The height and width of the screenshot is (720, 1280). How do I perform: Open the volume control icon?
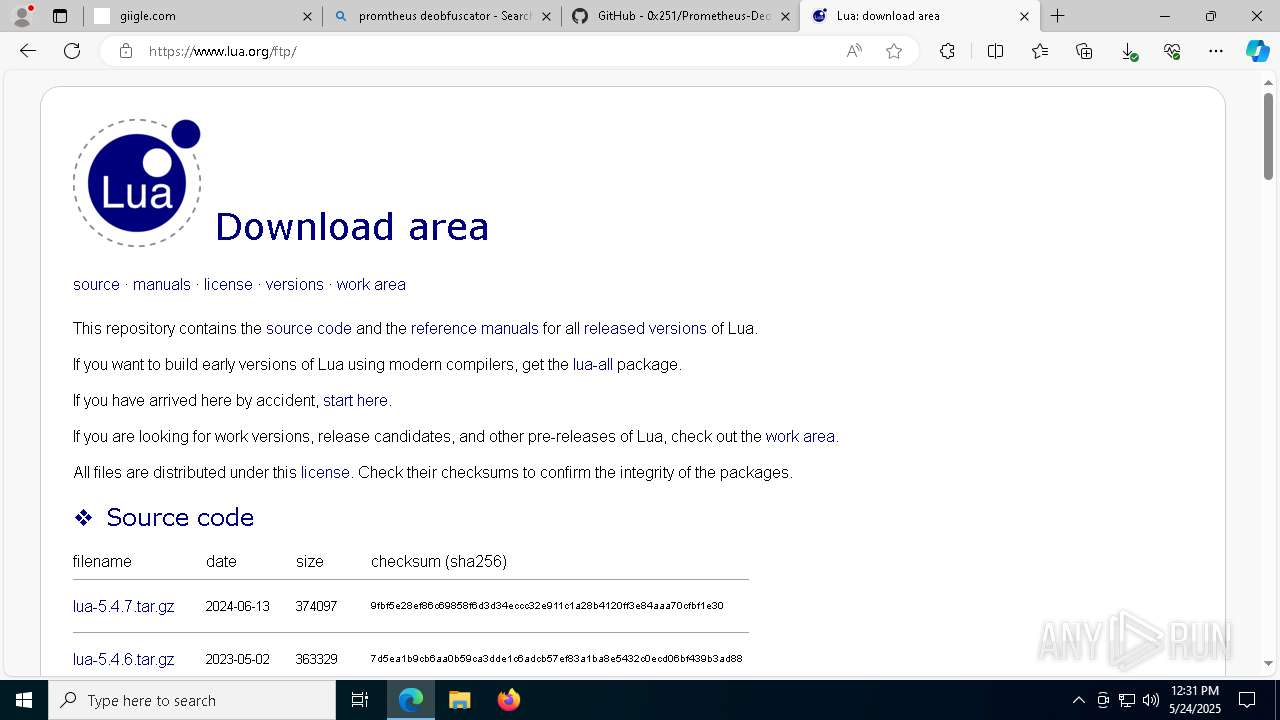[1151, 700]
